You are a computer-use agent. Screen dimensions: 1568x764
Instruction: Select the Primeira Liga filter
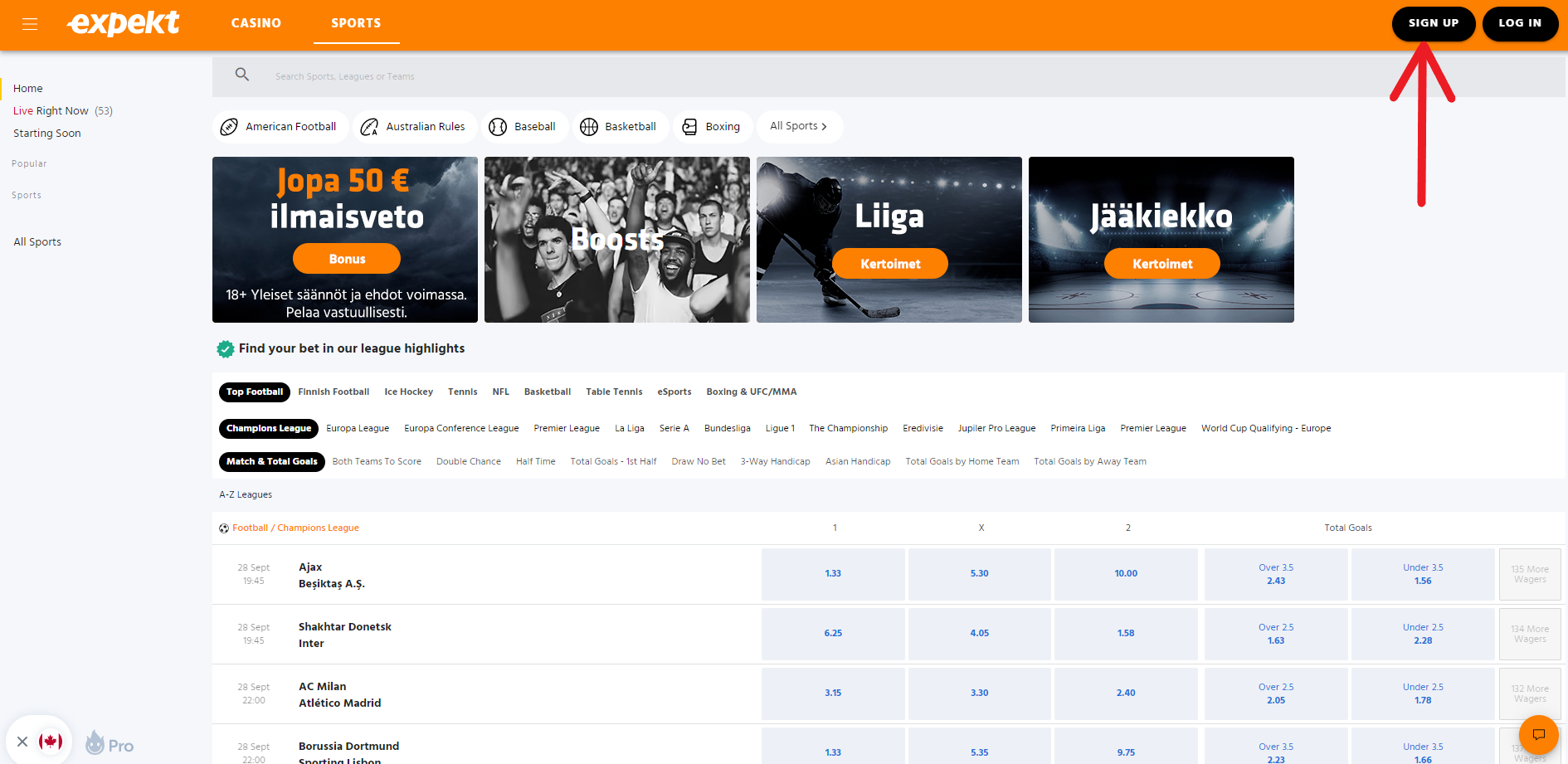(x=1079, y=429)
